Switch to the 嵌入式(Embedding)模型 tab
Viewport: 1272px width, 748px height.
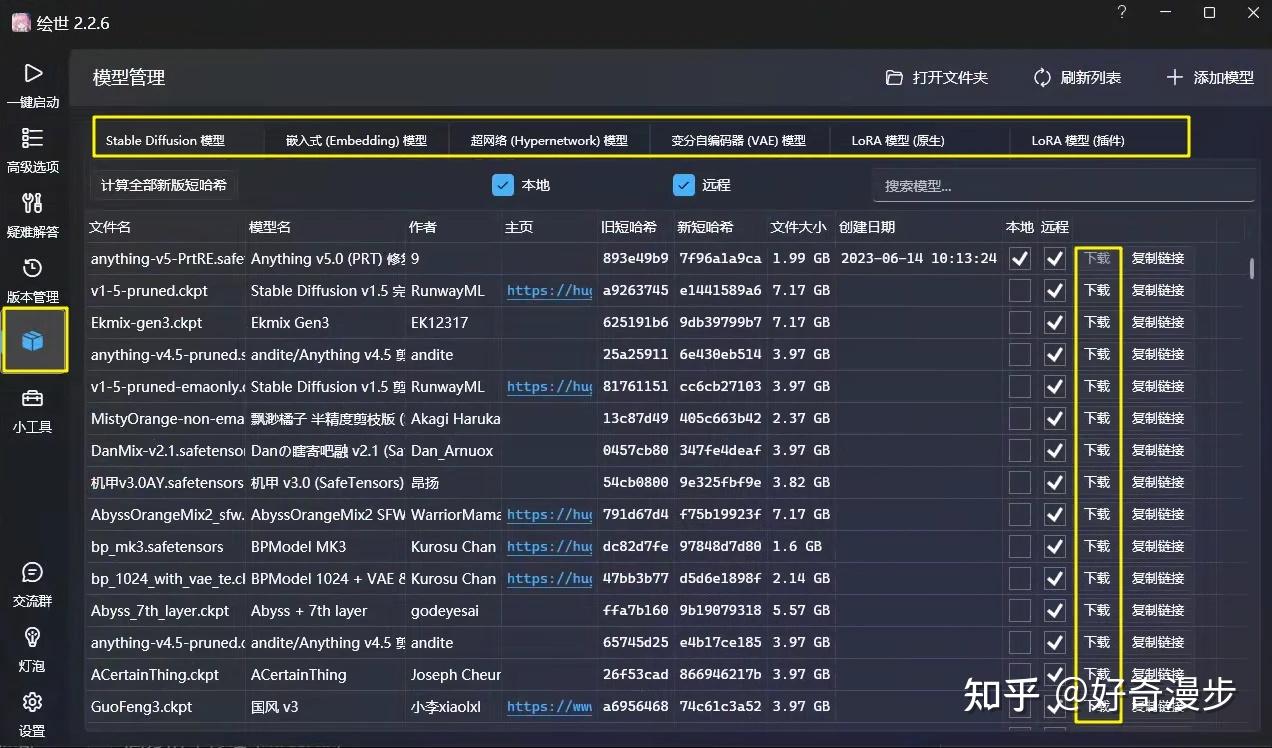coord(356,140)
